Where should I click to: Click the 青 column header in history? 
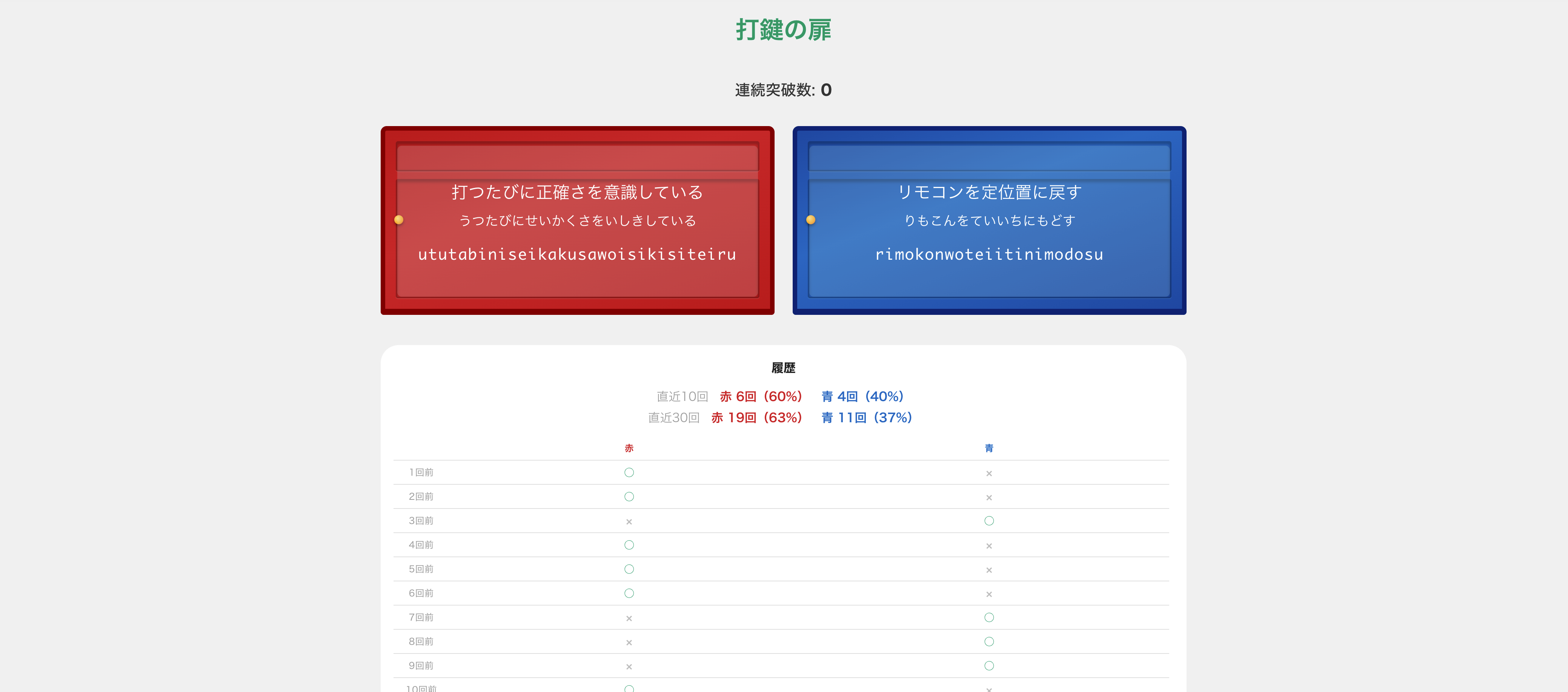988,448
